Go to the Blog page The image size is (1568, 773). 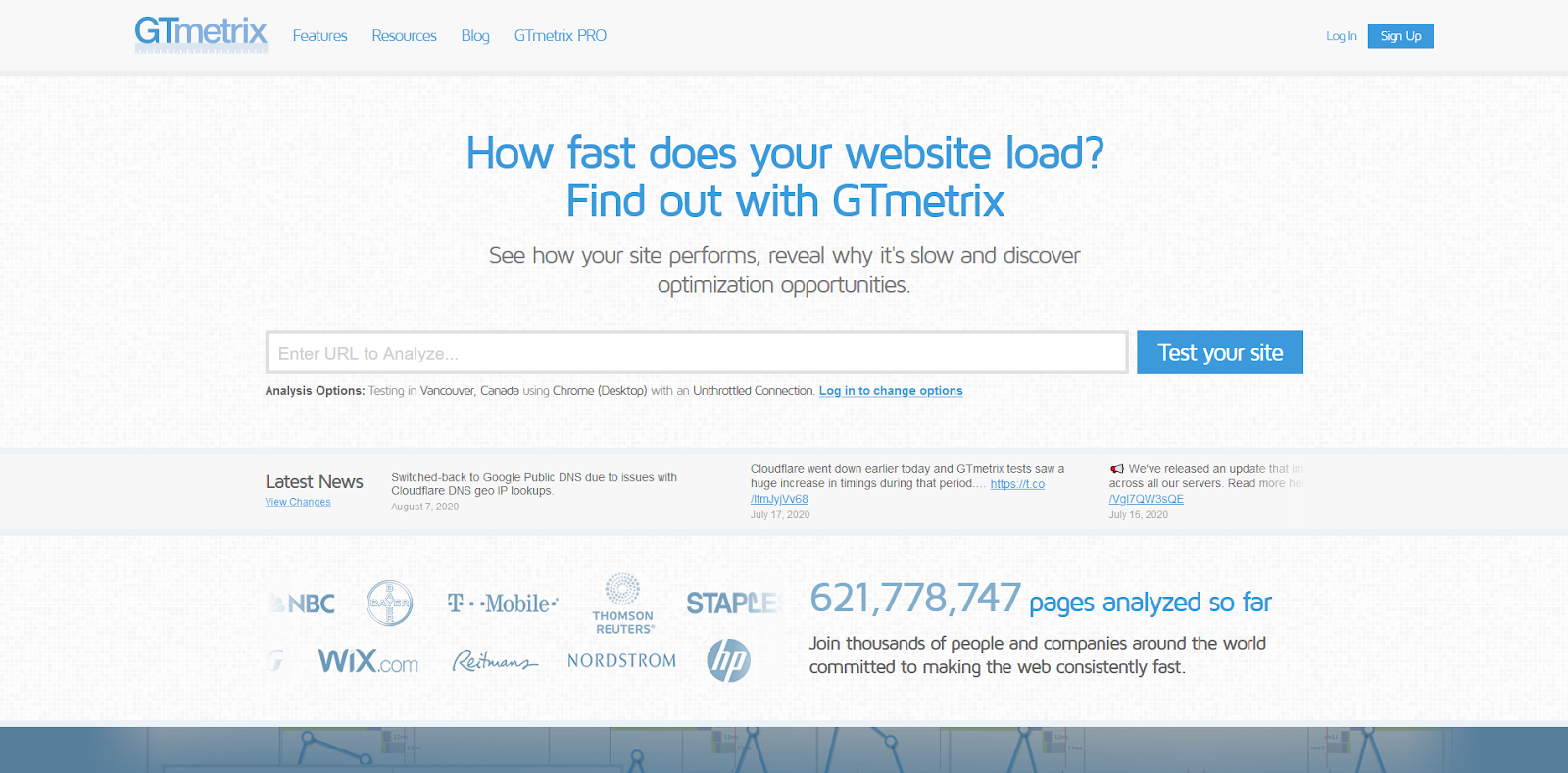[x=475, y=36]
